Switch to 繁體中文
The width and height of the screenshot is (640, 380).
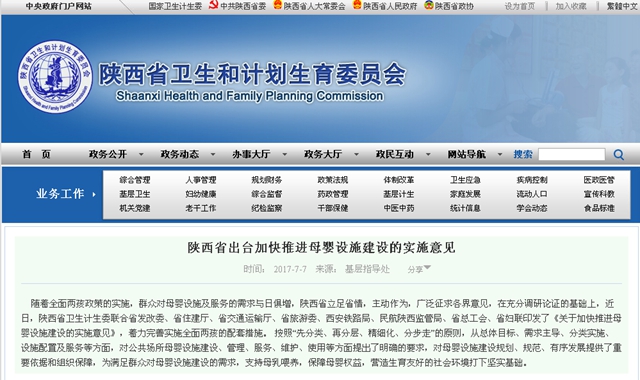coord(622,6)
